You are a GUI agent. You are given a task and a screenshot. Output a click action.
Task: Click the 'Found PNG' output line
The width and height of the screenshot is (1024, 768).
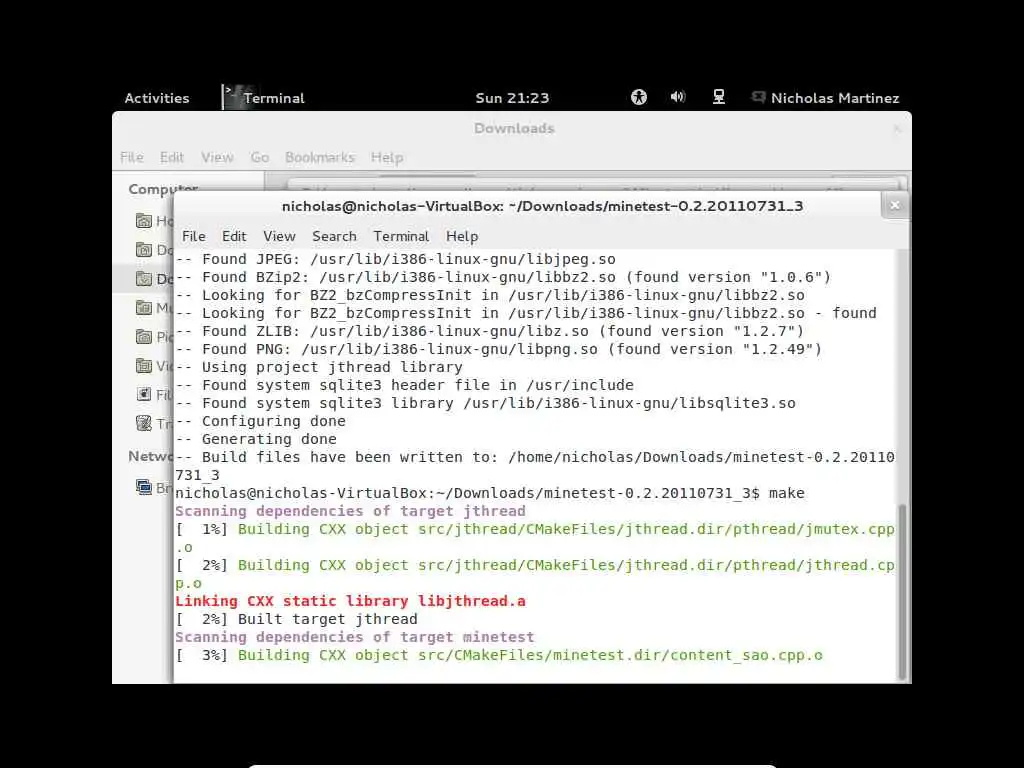[x=499, y=349]
